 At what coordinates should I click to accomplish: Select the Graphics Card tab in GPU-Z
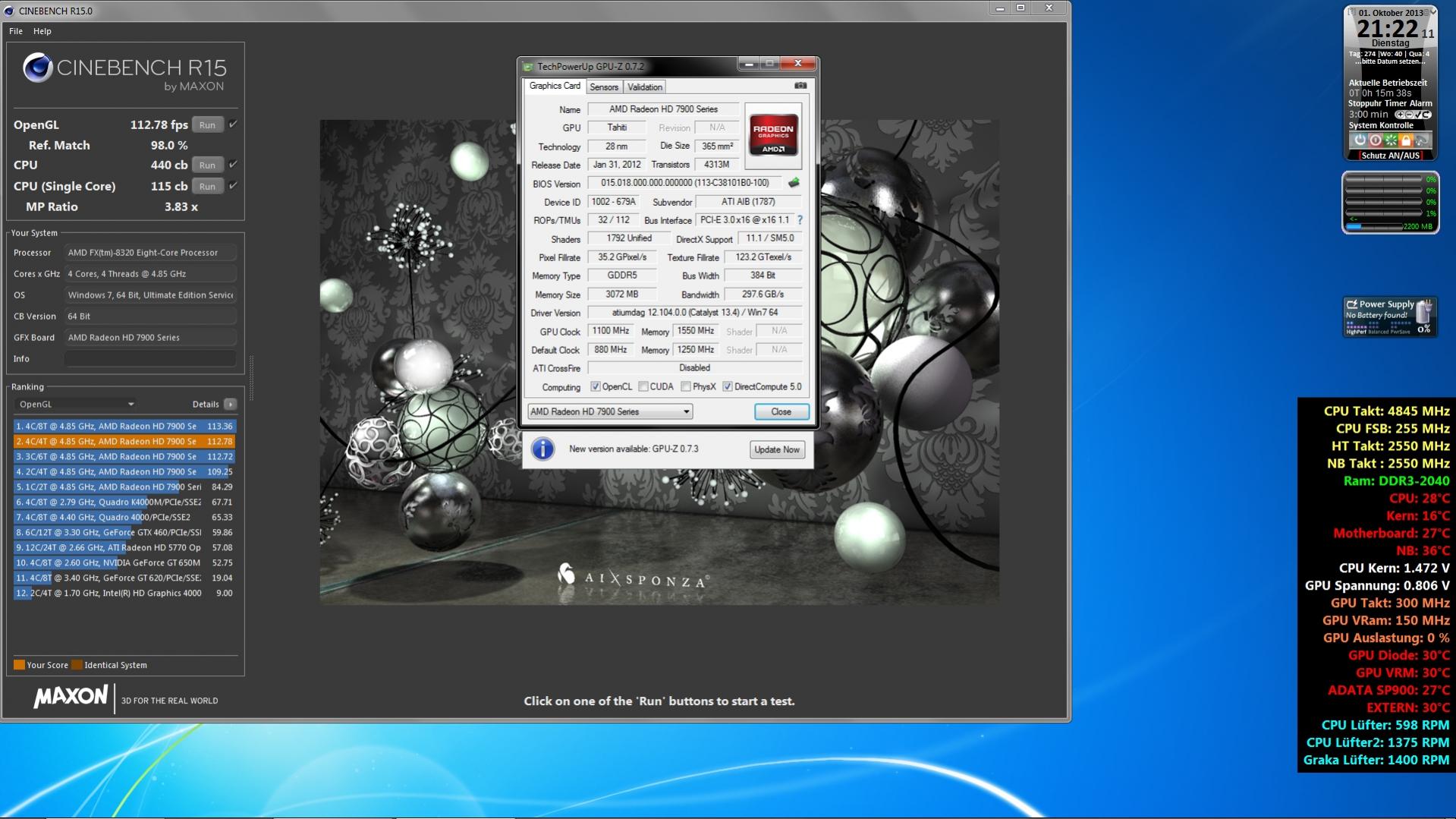555,87
